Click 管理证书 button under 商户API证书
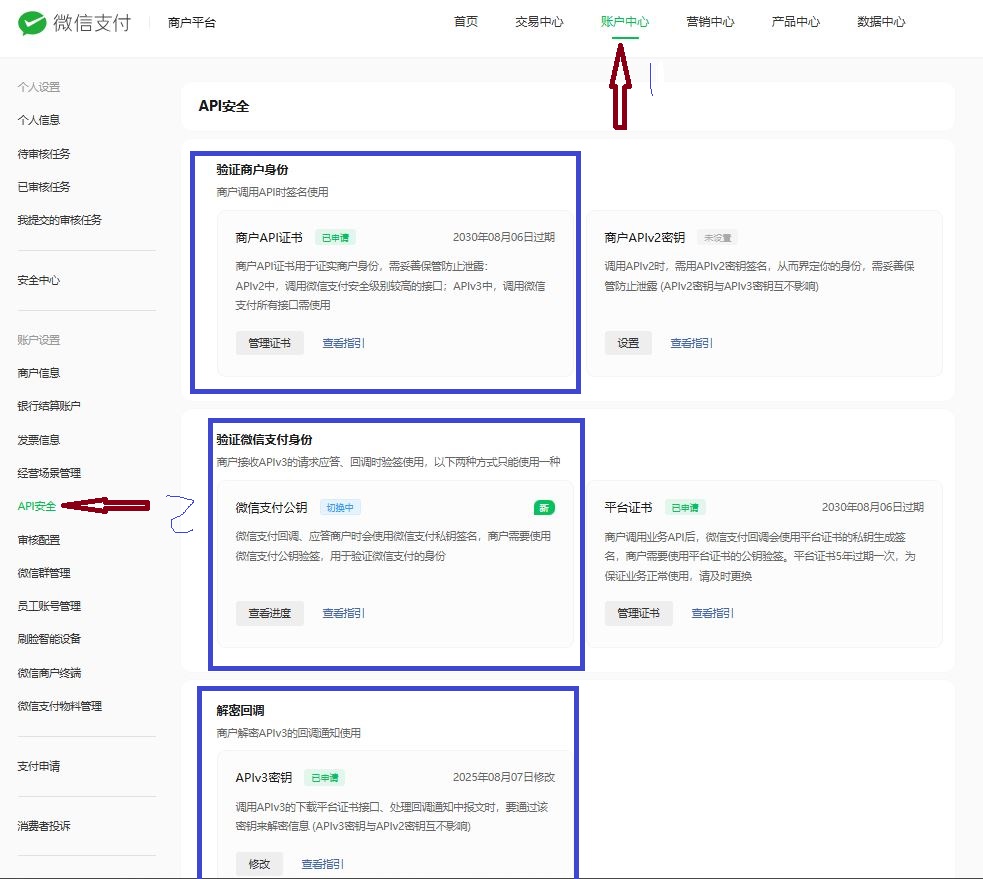Screen dimensions: 983x879 coord(270,343)
